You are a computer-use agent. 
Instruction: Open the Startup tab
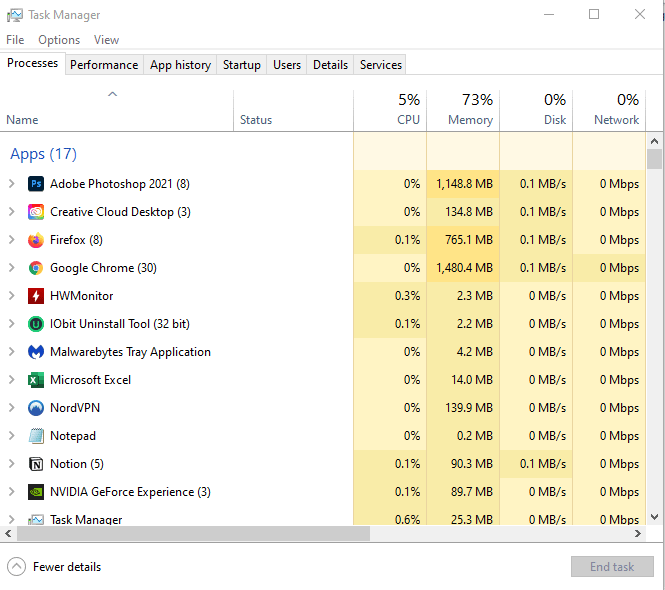(x=242, y=65)
